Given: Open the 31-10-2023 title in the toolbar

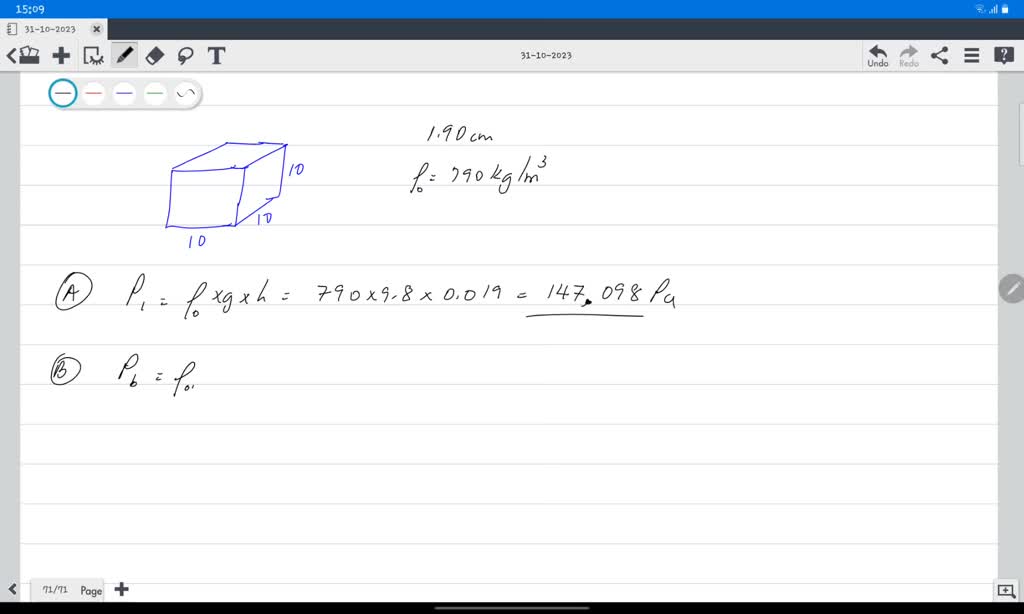Looking at the screenshot, I should [546, 55].
